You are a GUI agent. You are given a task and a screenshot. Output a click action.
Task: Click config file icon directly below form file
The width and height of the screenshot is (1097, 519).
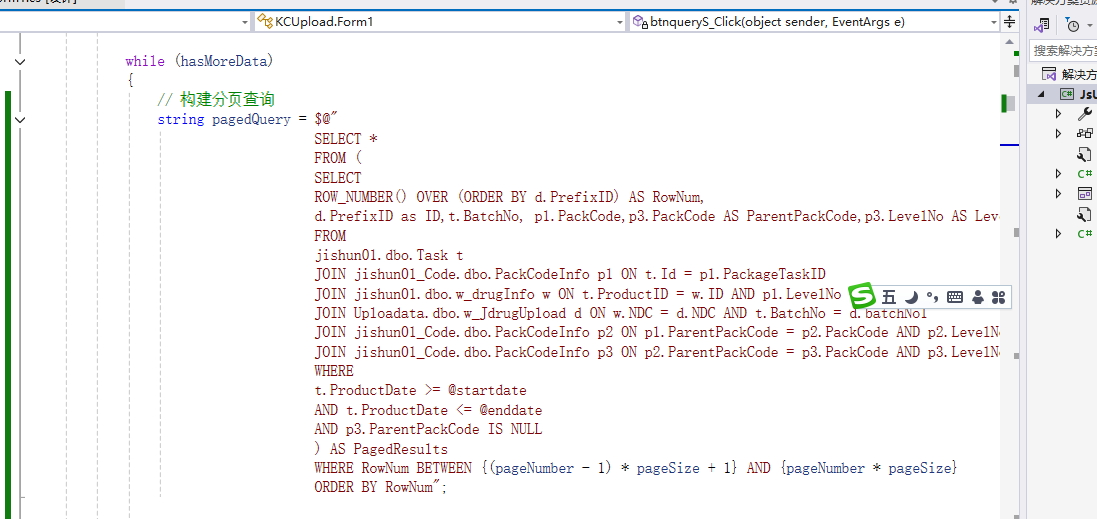coord(1084,213)
